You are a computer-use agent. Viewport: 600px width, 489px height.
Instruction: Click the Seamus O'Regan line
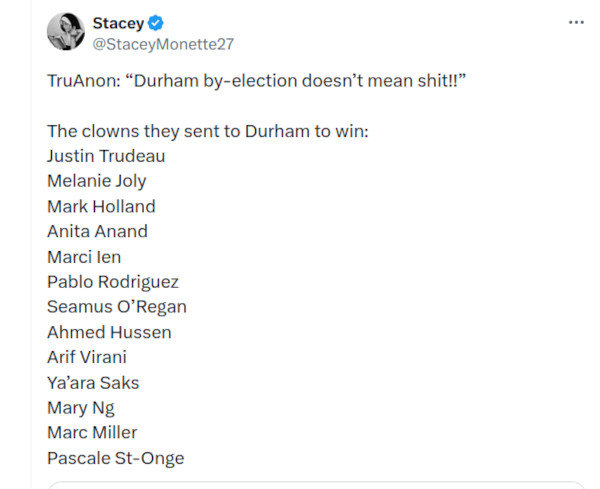click(x=117, y=307)
